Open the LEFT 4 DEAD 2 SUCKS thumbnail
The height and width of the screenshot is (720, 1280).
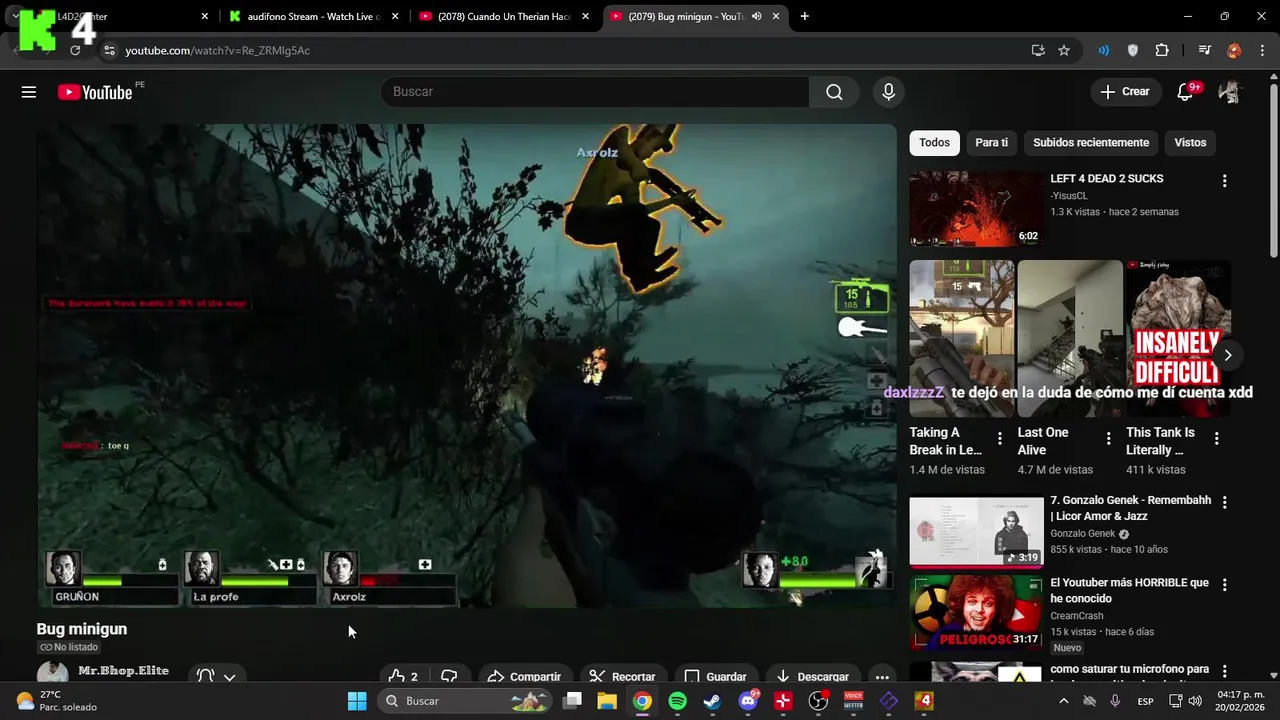coord(976,208)
